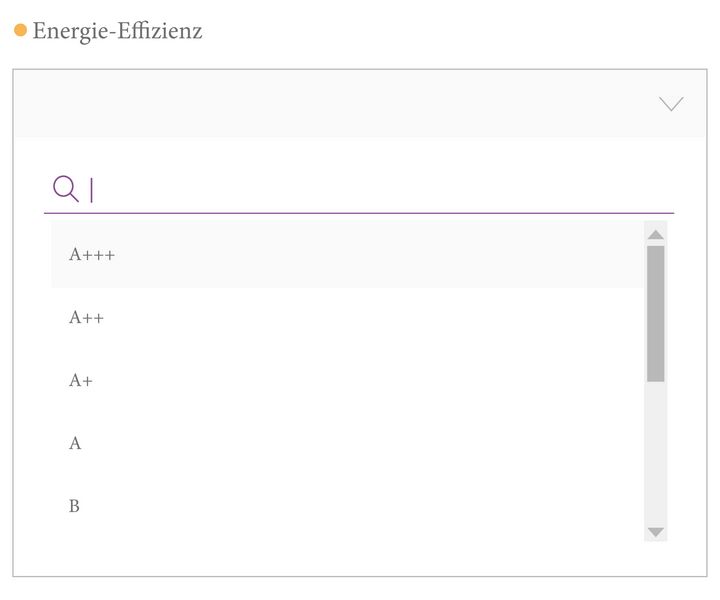Focus the dropdown search input field

tap(380, 189)
